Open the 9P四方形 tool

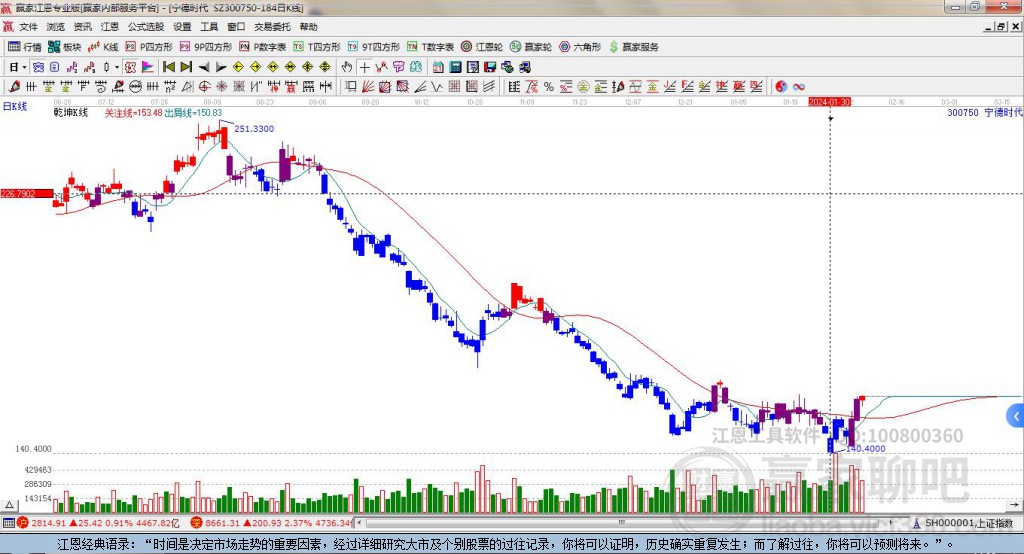tap(206, 47)
